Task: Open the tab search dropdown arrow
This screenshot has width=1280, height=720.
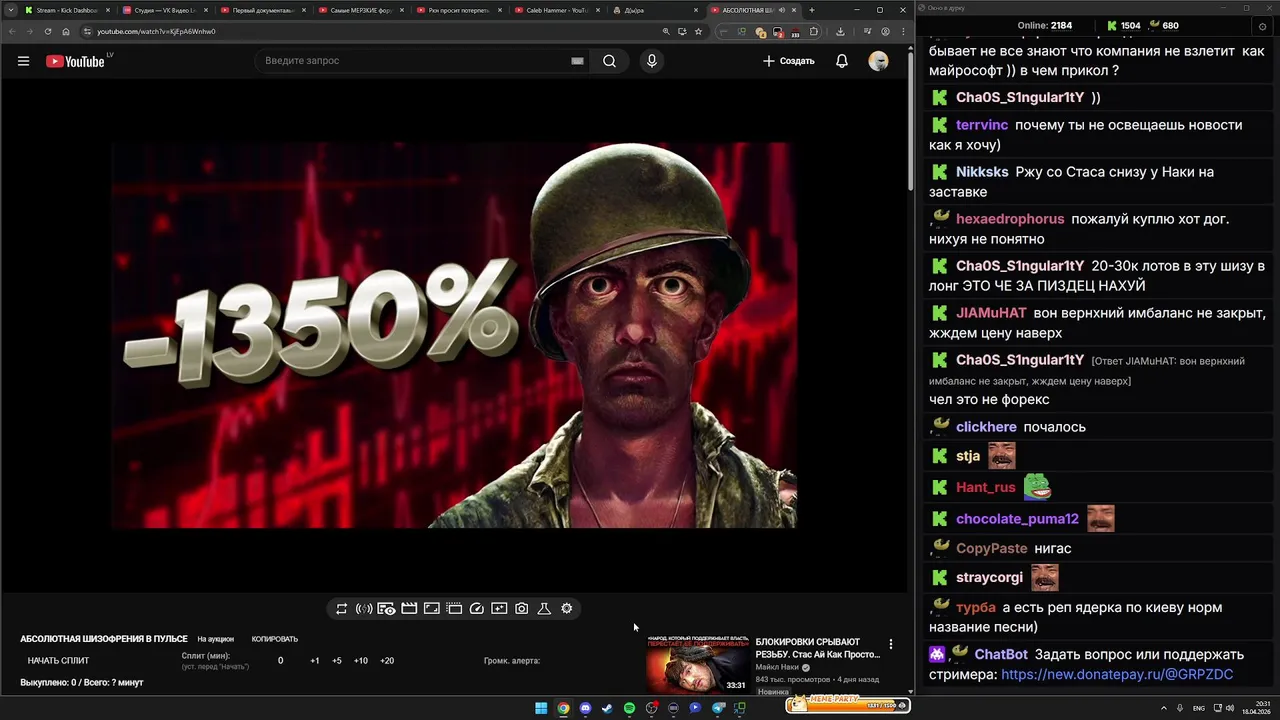Action: click(10, 10)
